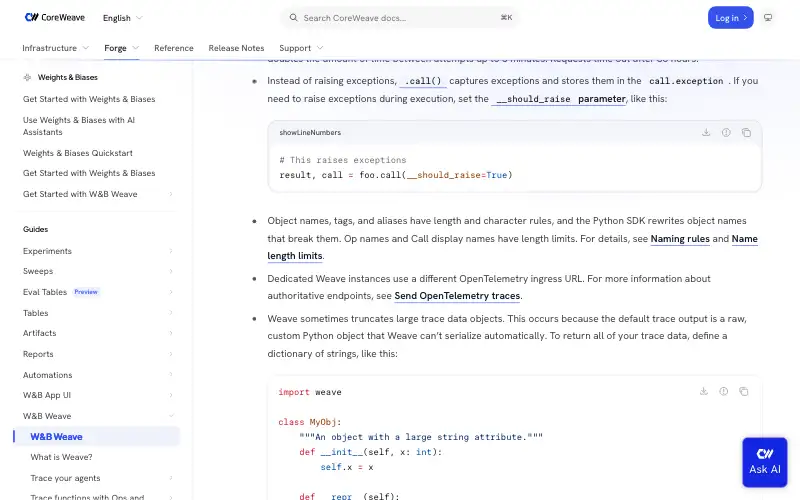Click the '# This raises exceptions' comment
Image resolution: width=800 pixels, height=500 pixels.
coord(342,160)
